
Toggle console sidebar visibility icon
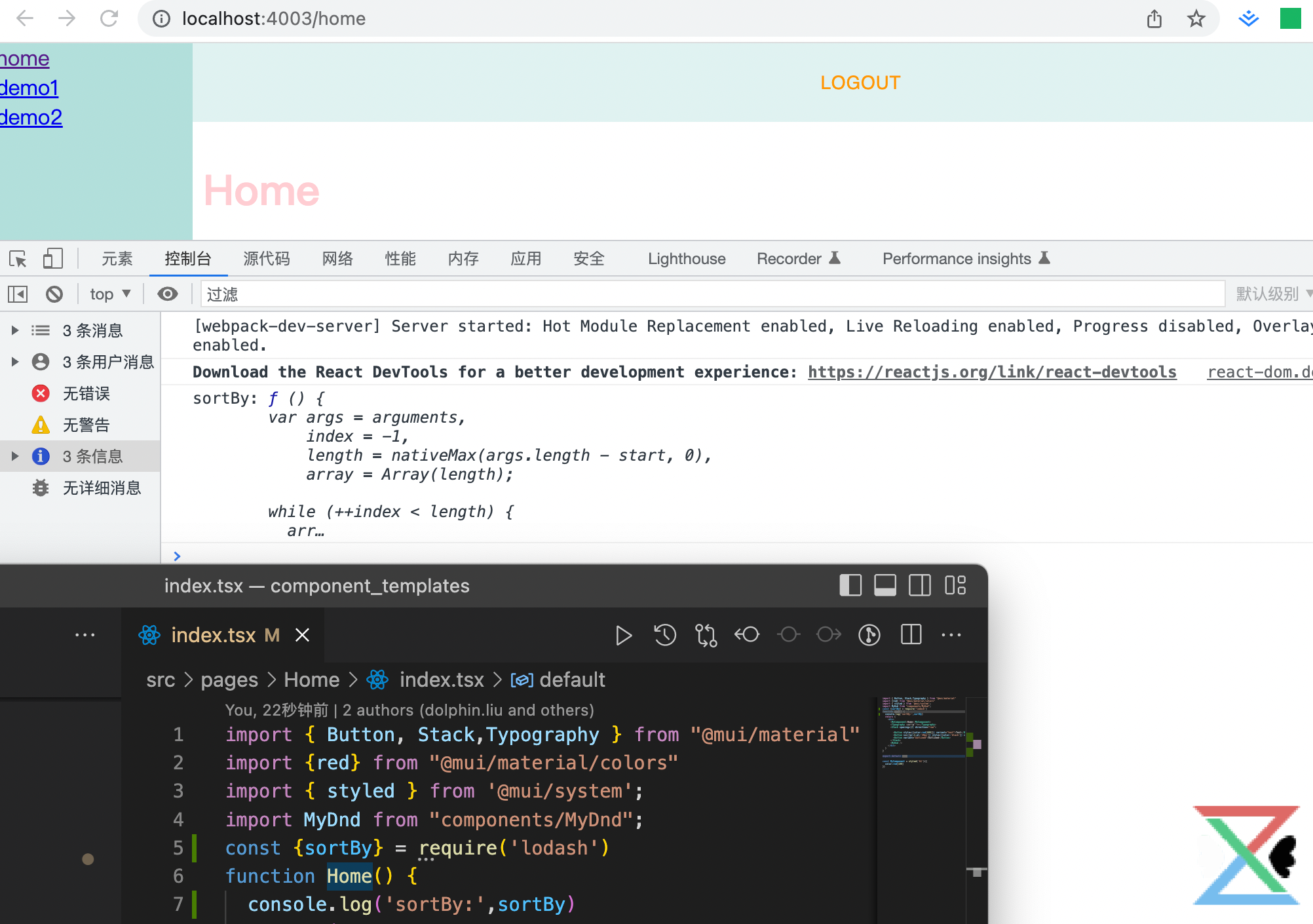[x=18, y=294]
